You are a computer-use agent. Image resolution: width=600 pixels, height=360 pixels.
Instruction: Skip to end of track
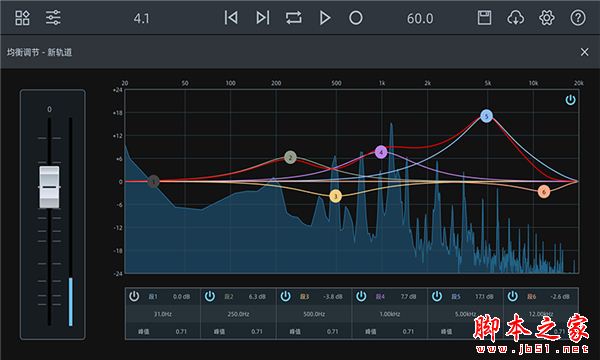click(262, 18)
